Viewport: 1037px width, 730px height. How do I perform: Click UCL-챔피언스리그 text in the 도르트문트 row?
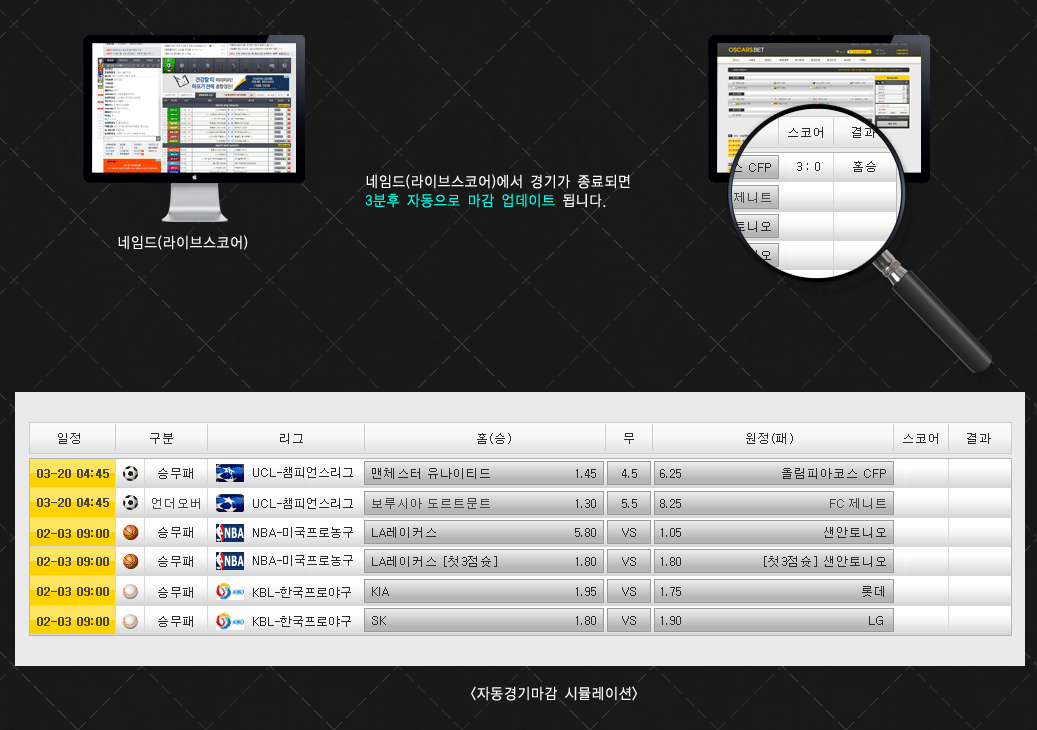click(x=302, y=503)
